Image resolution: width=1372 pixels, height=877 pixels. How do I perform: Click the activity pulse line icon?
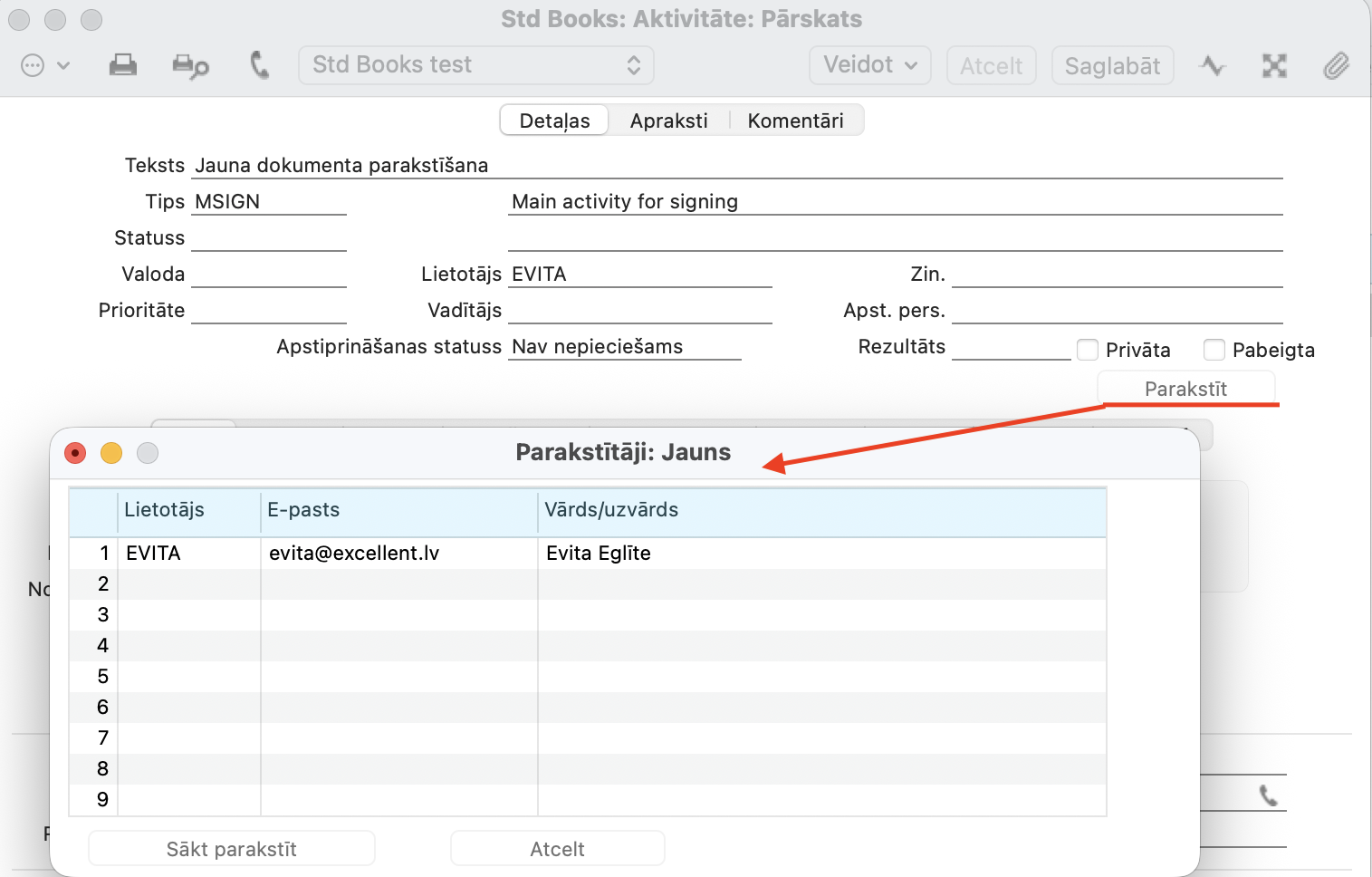[1212, 65]
